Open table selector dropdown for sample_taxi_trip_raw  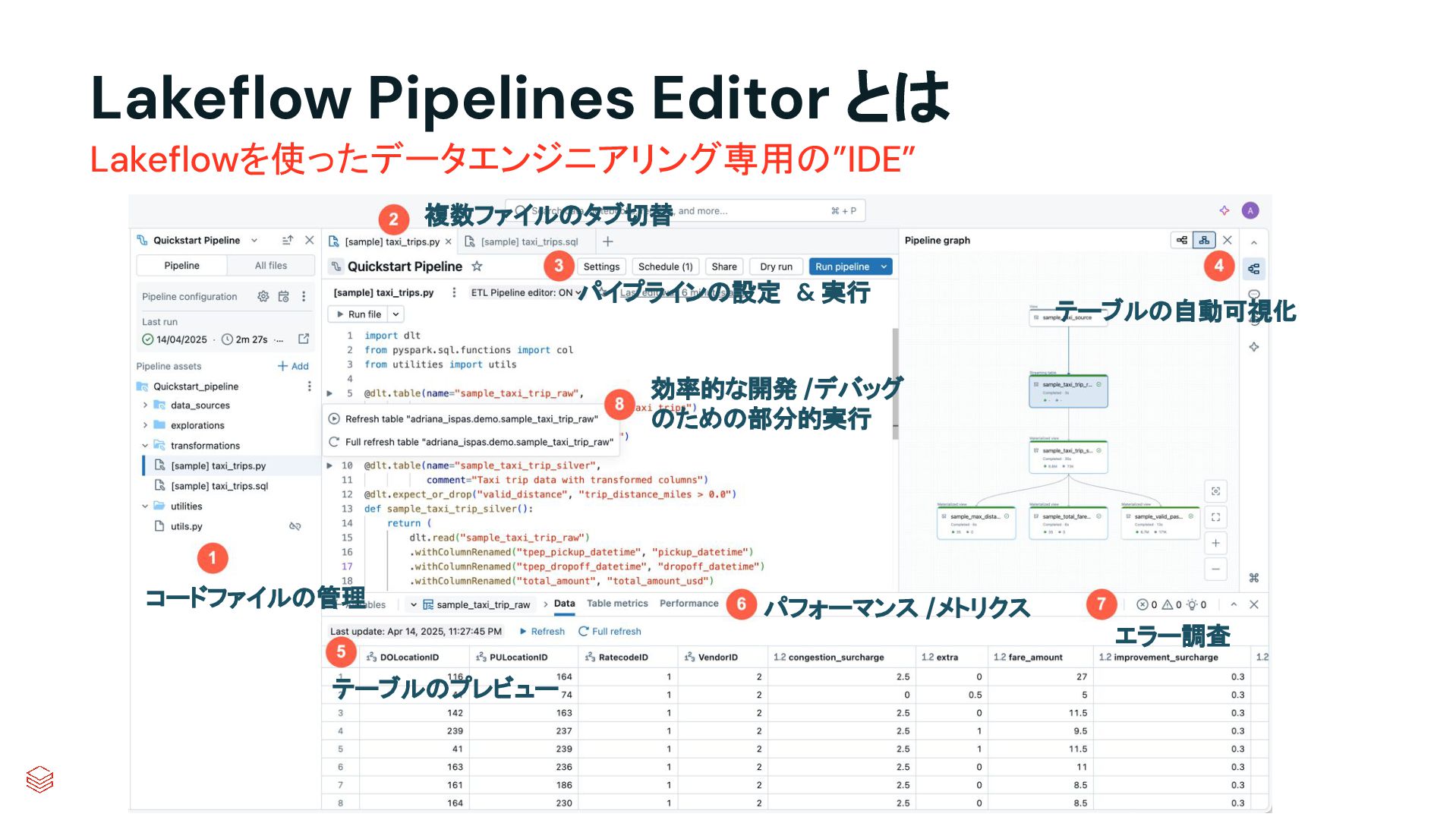tap(413, 605)
